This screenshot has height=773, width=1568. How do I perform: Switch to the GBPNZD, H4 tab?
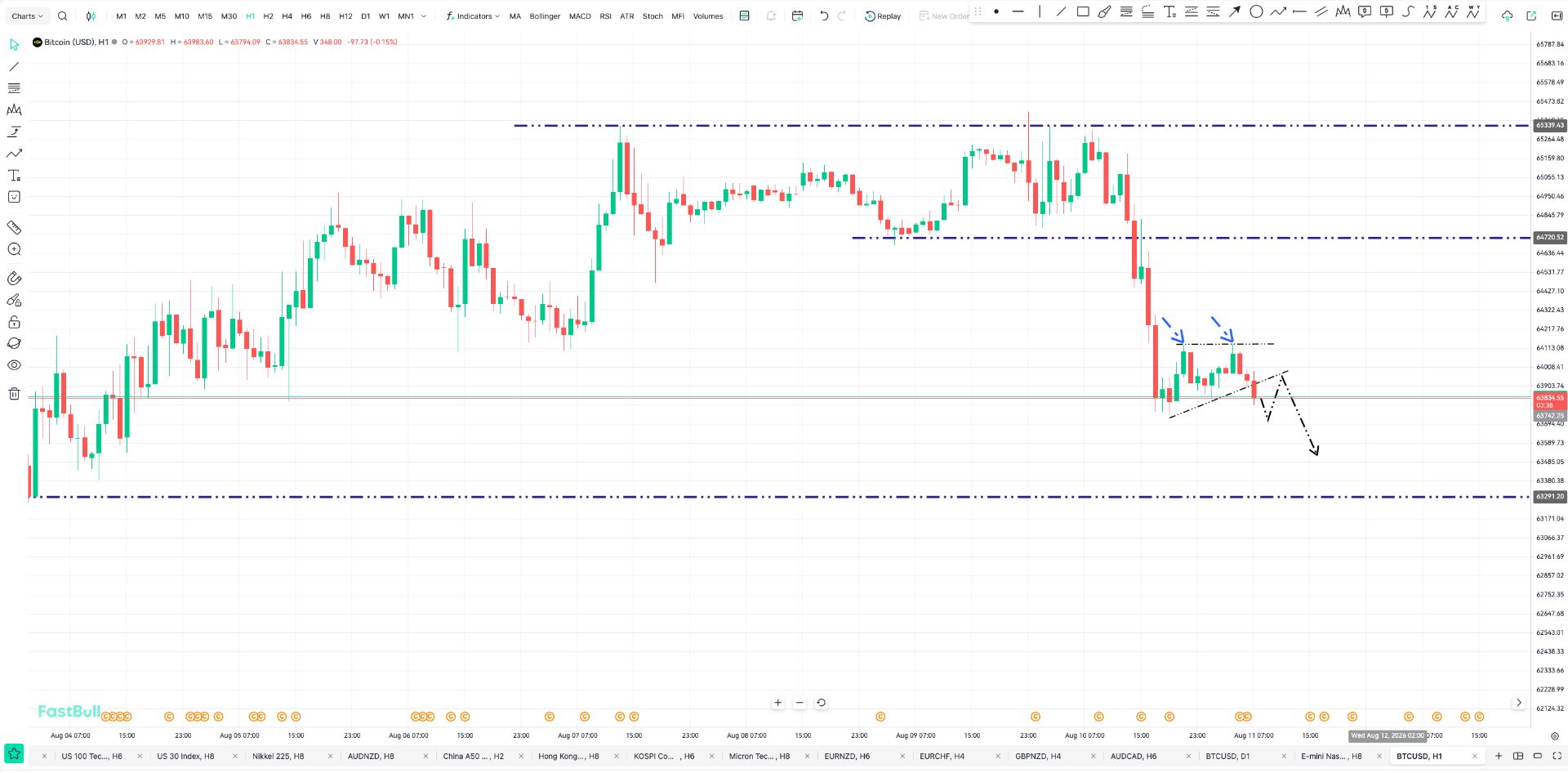tap(1038, 757)
